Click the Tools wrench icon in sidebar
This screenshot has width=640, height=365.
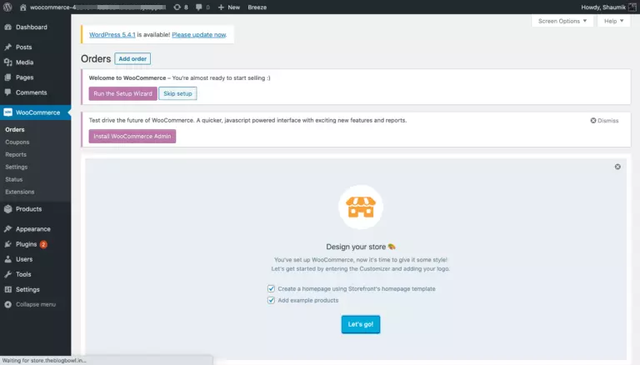coord(8,274)
